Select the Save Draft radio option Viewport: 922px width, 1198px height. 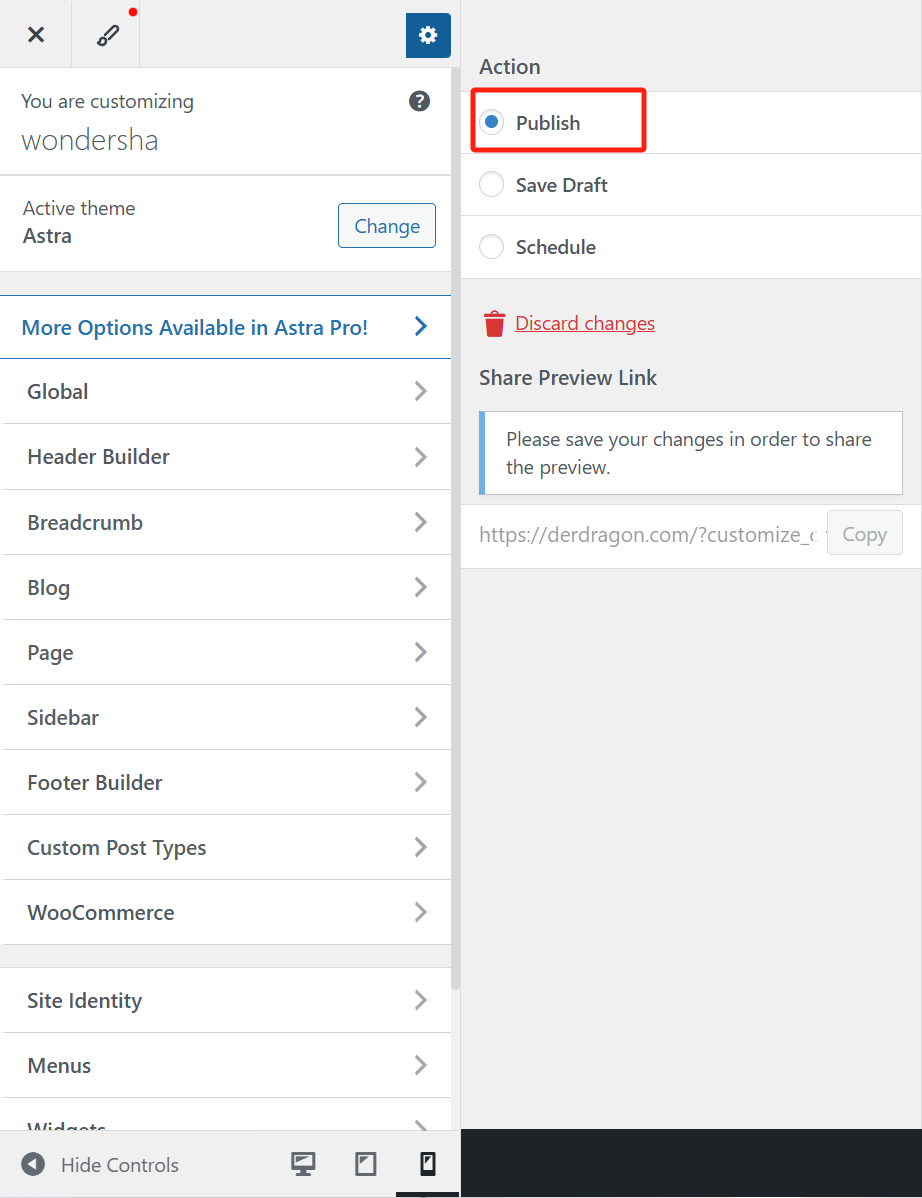[x=492, y=185]
